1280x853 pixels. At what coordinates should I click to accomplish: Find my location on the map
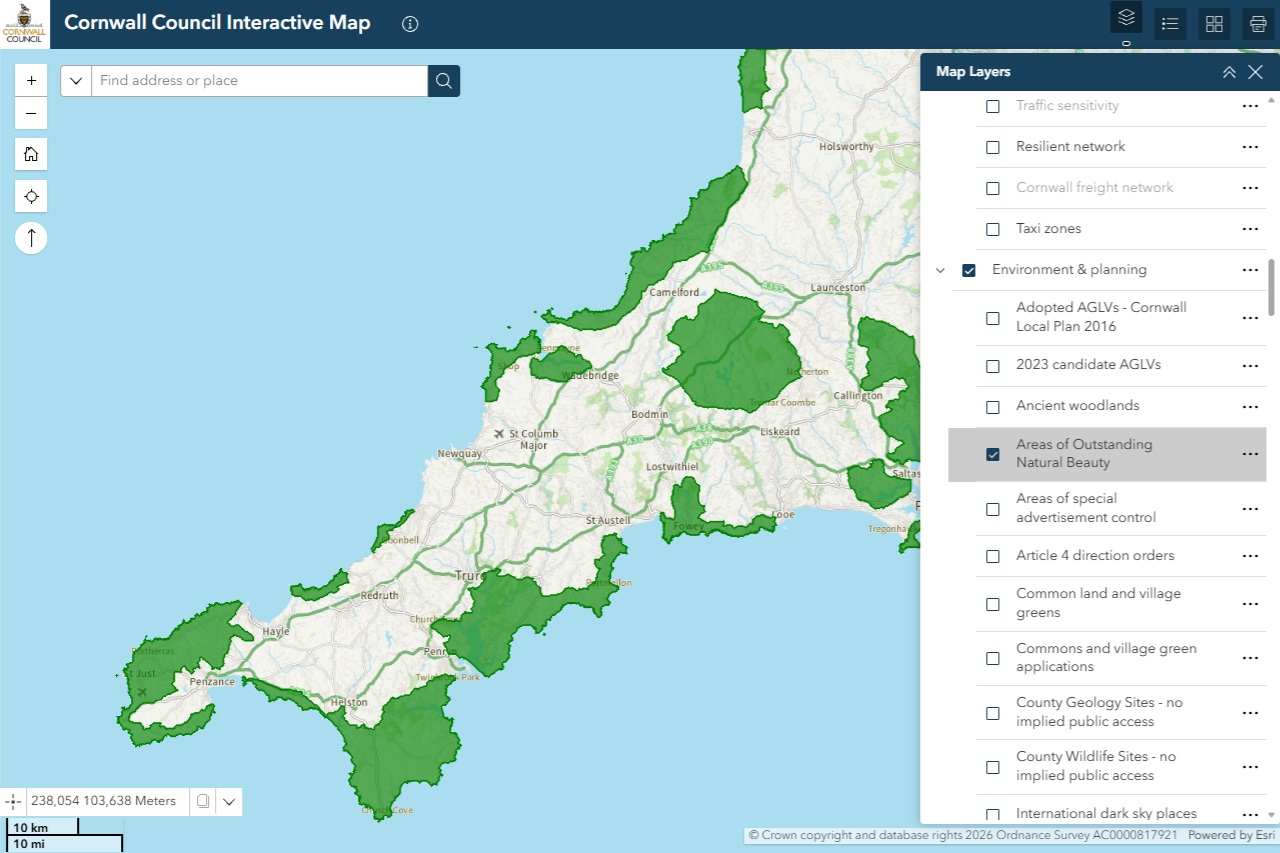click(31, 196)
